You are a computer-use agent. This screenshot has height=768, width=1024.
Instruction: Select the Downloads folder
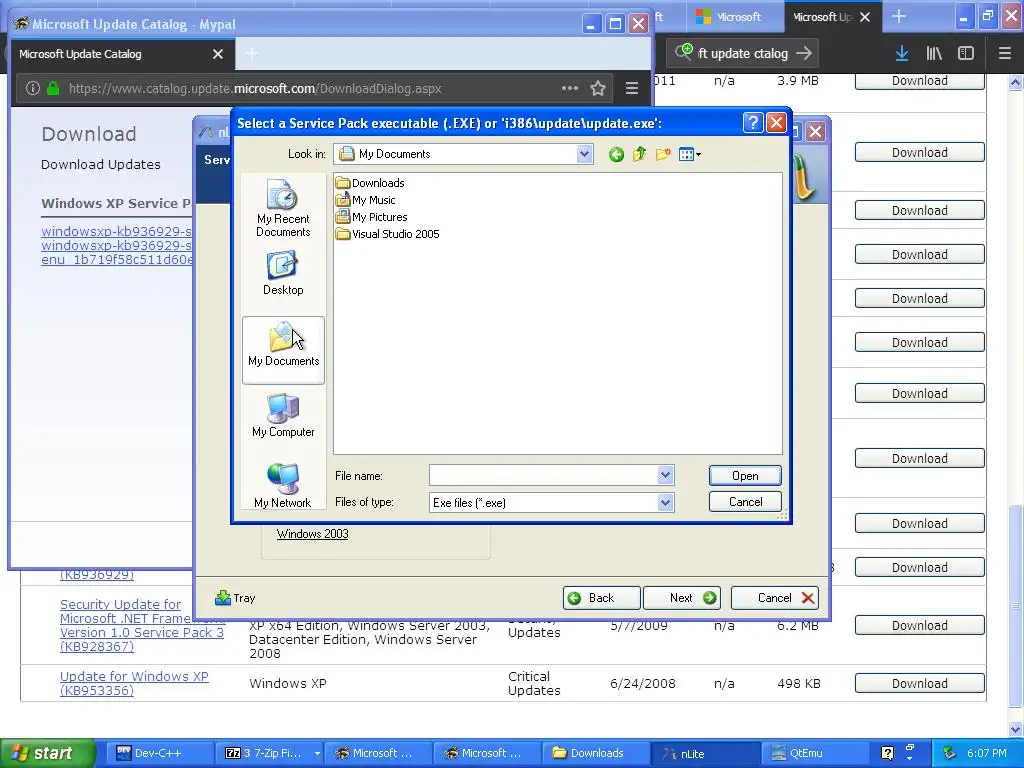[x=370, y=183]
